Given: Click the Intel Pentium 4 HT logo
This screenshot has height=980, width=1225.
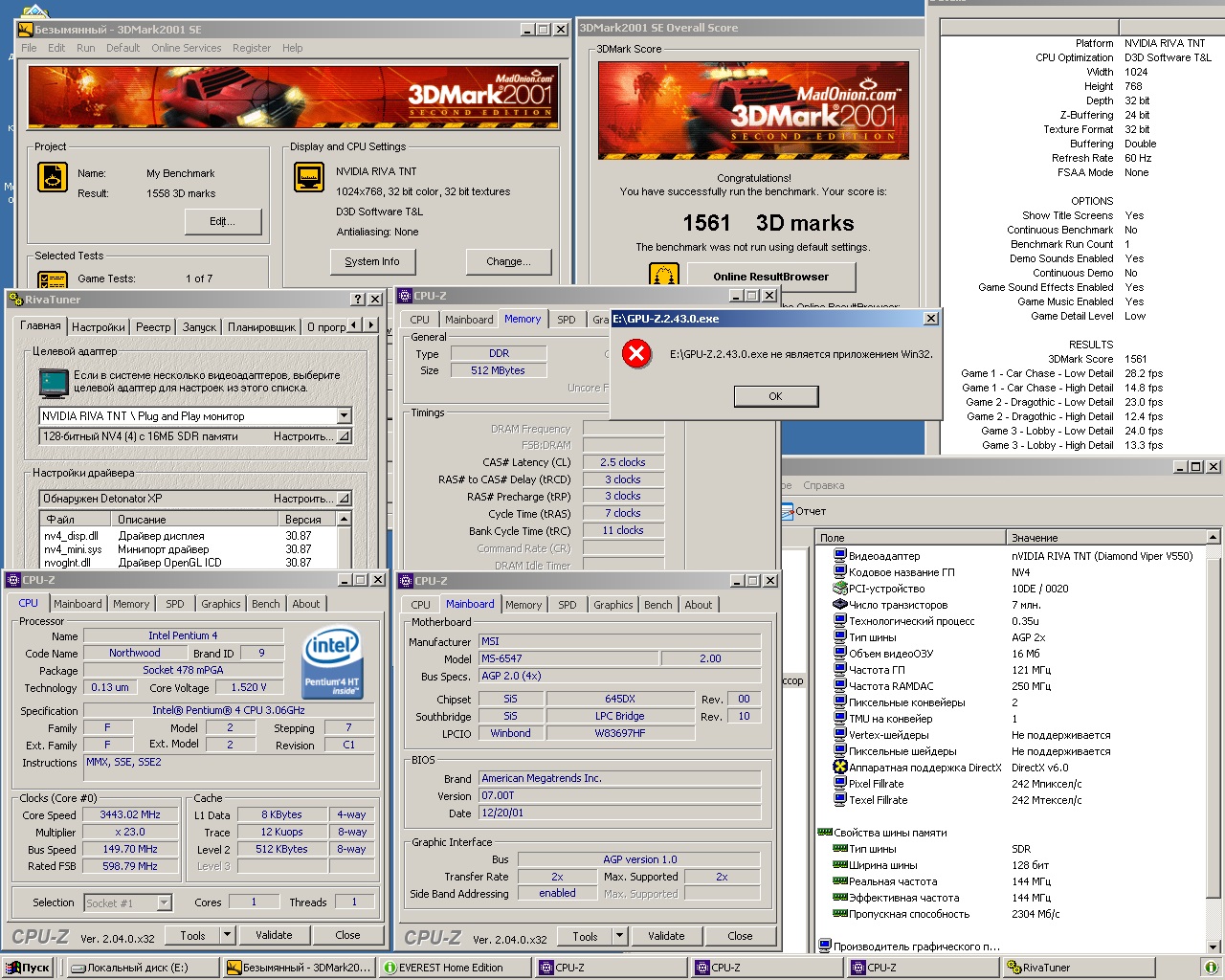Looking at the screenshot, I should tap(331, 663).
